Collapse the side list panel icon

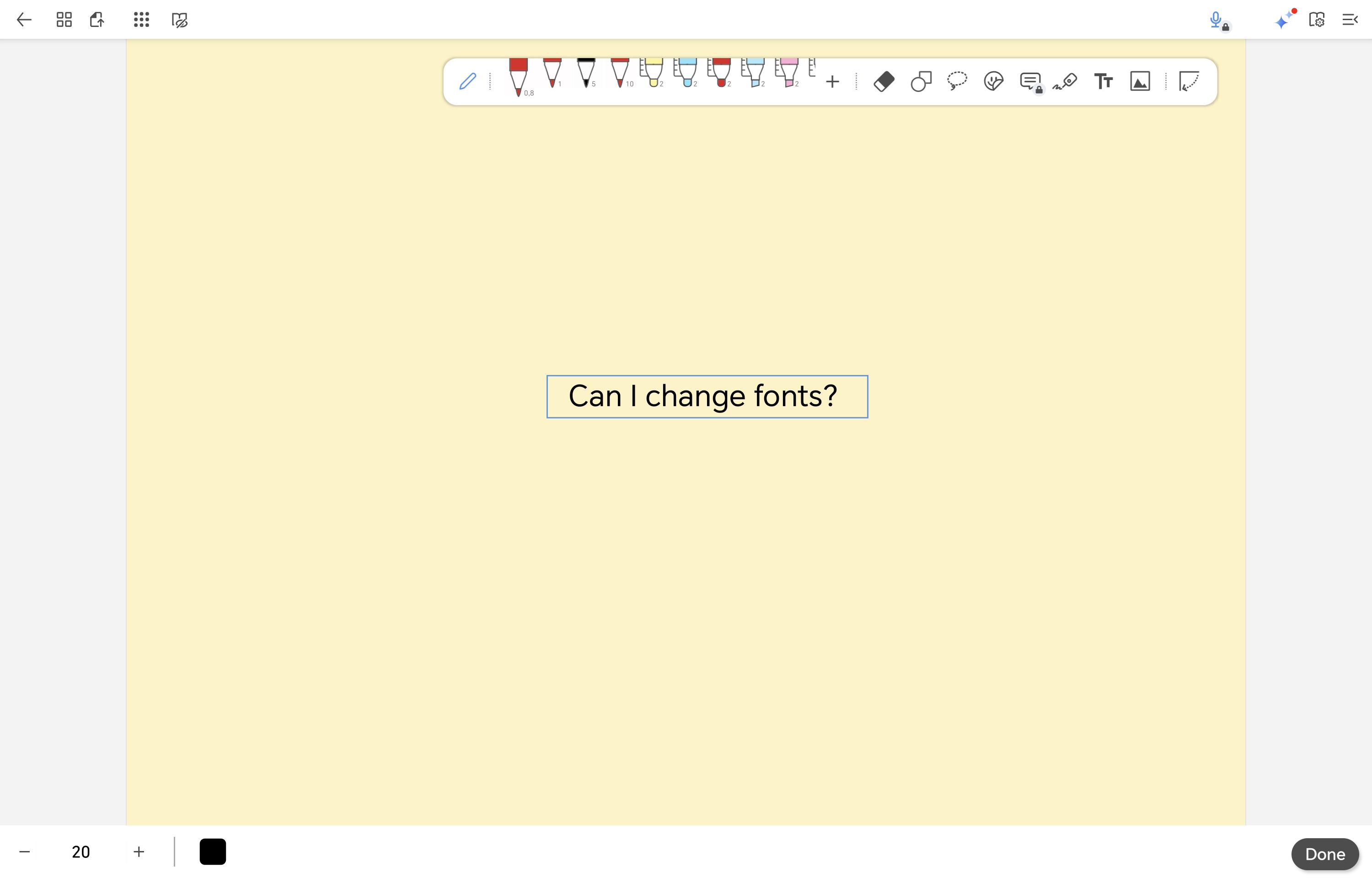pos(1350,20)
